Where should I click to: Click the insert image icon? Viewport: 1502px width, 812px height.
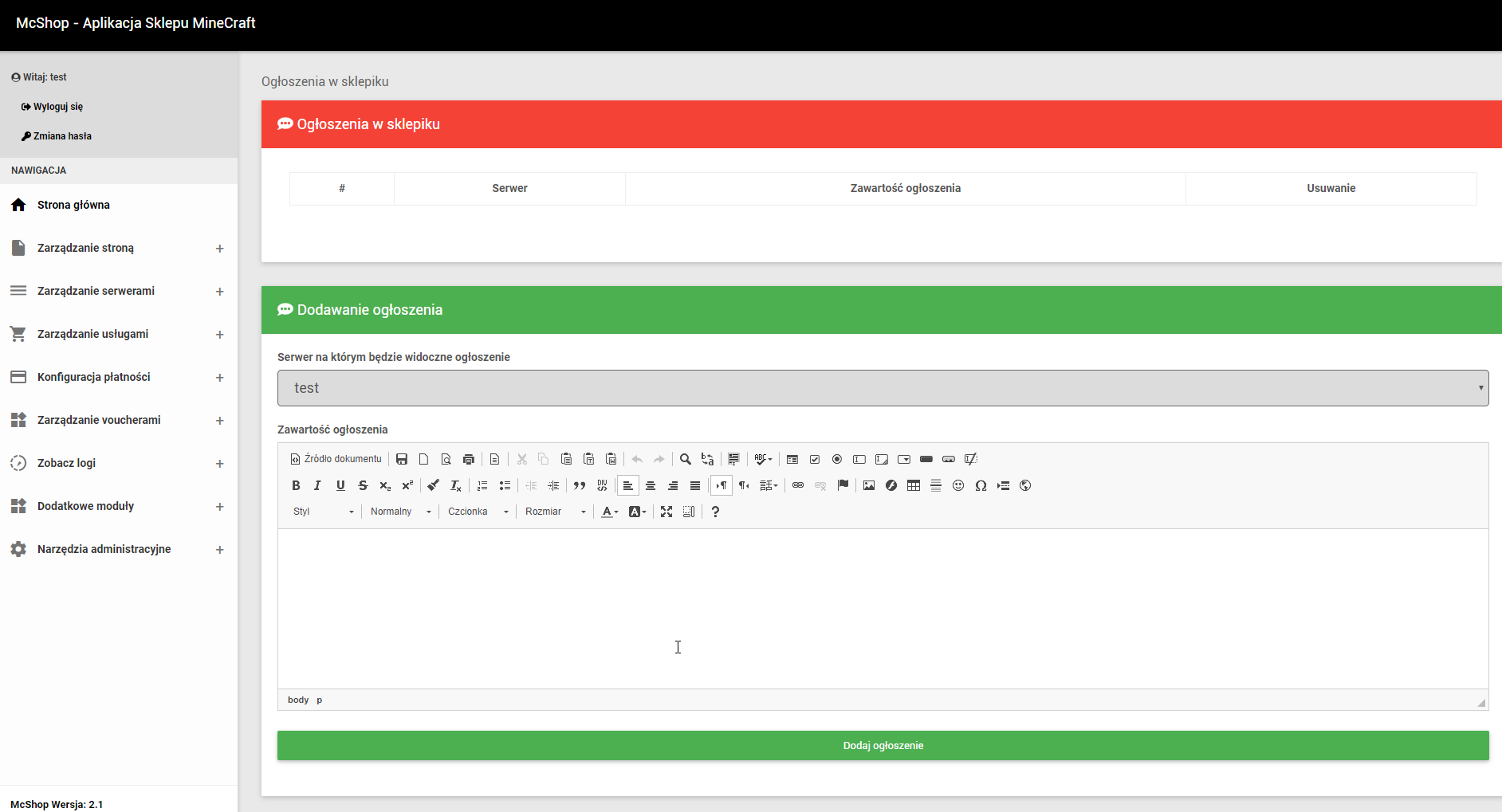[869, 485]
